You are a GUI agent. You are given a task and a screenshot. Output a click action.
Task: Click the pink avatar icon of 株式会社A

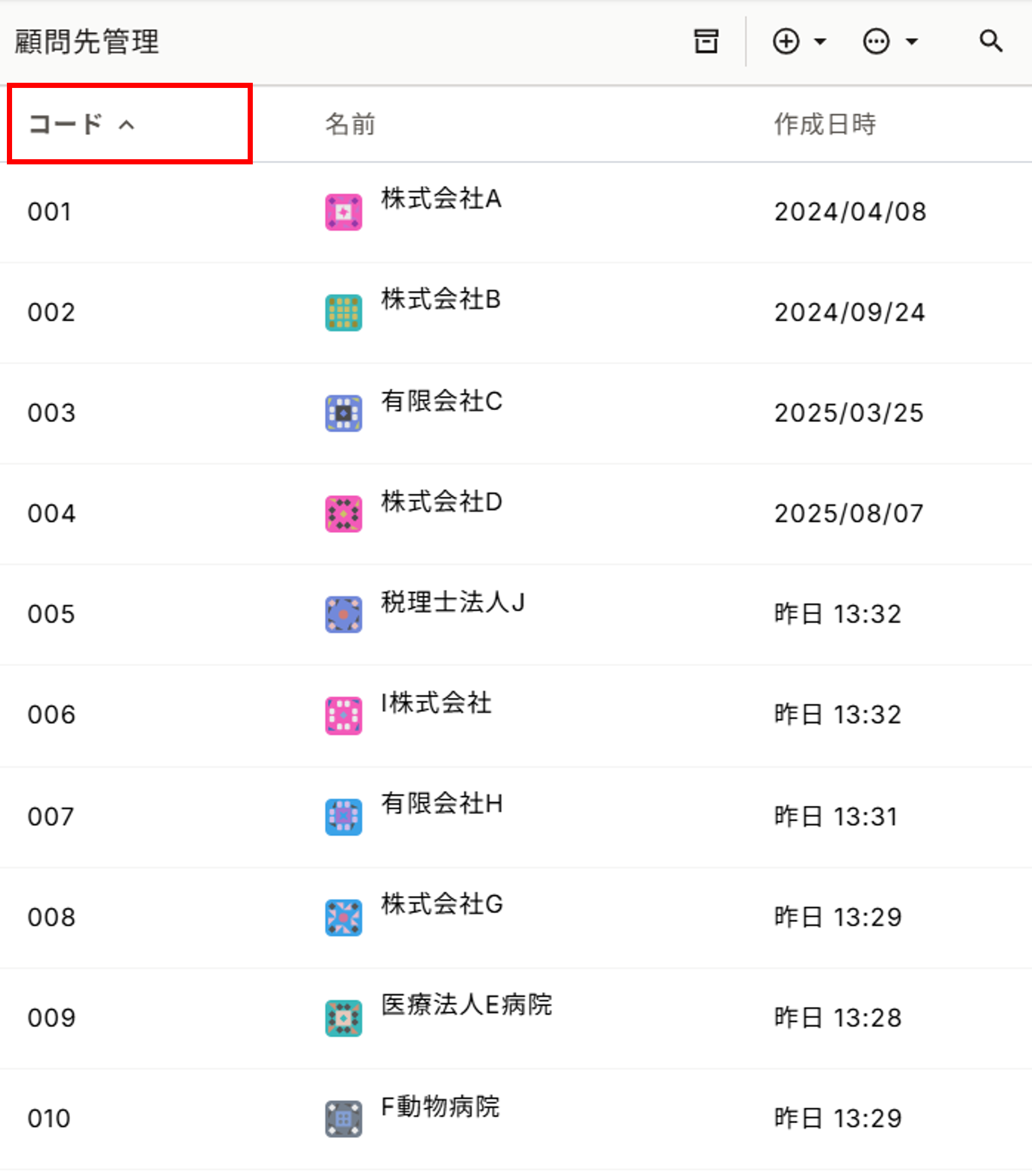[x=344, y=212]
